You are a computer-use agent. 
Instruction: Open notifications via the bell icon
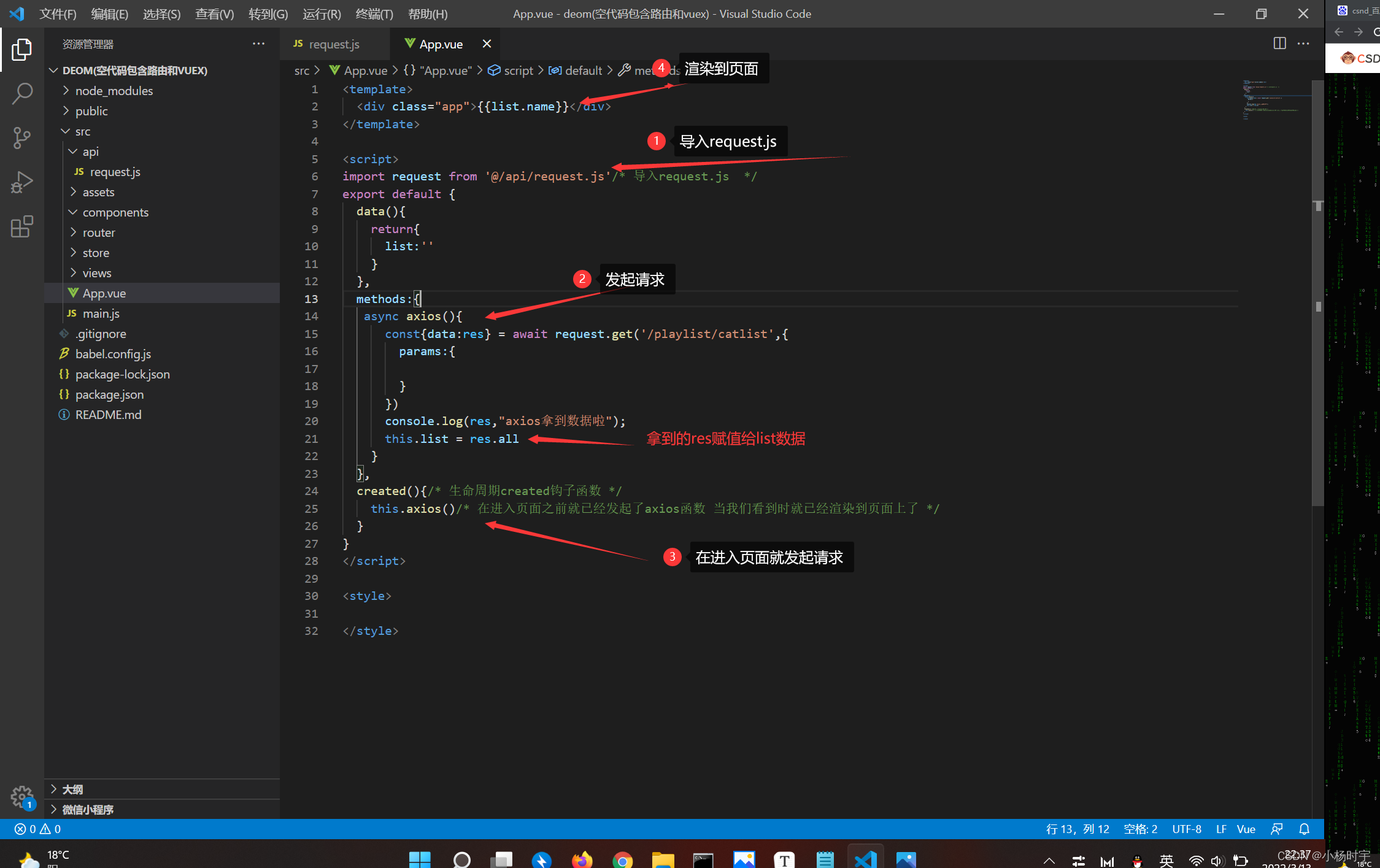pos(1304,829)
